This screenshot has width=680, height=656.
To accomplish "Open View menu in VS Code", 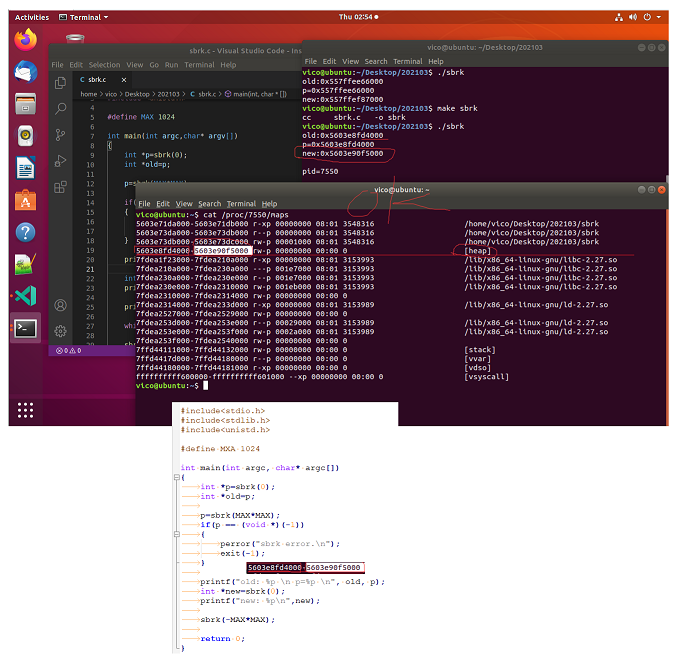I will coord(135,65).
